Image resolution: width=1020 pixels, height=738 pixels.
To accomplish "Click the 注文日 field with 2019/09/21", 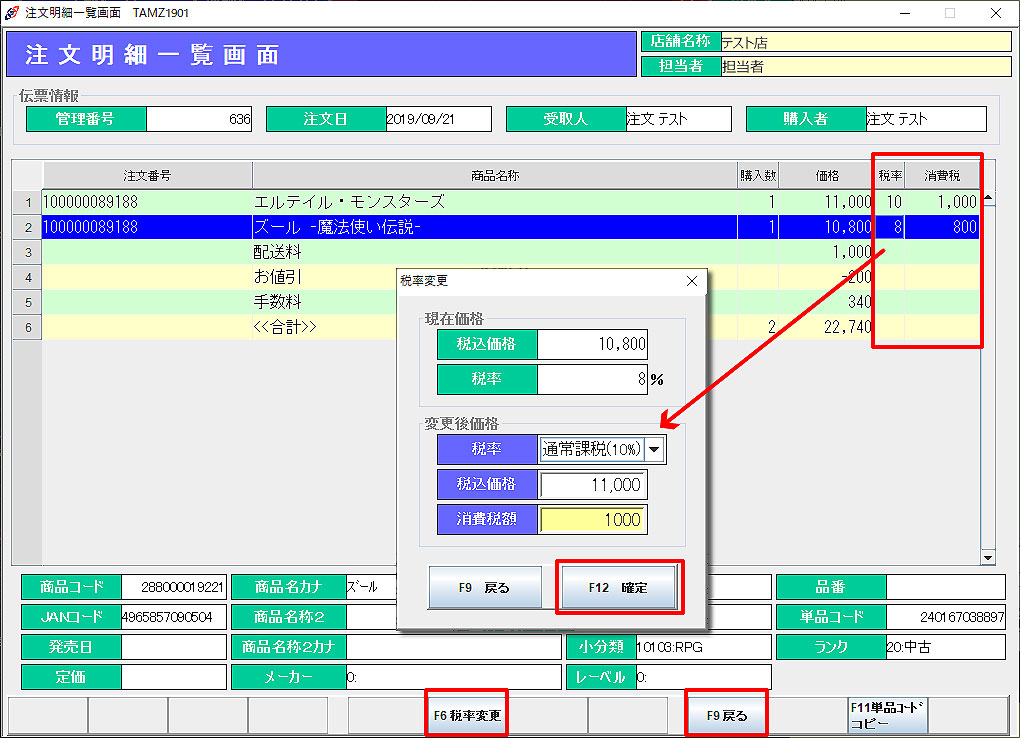I will 438,119.
